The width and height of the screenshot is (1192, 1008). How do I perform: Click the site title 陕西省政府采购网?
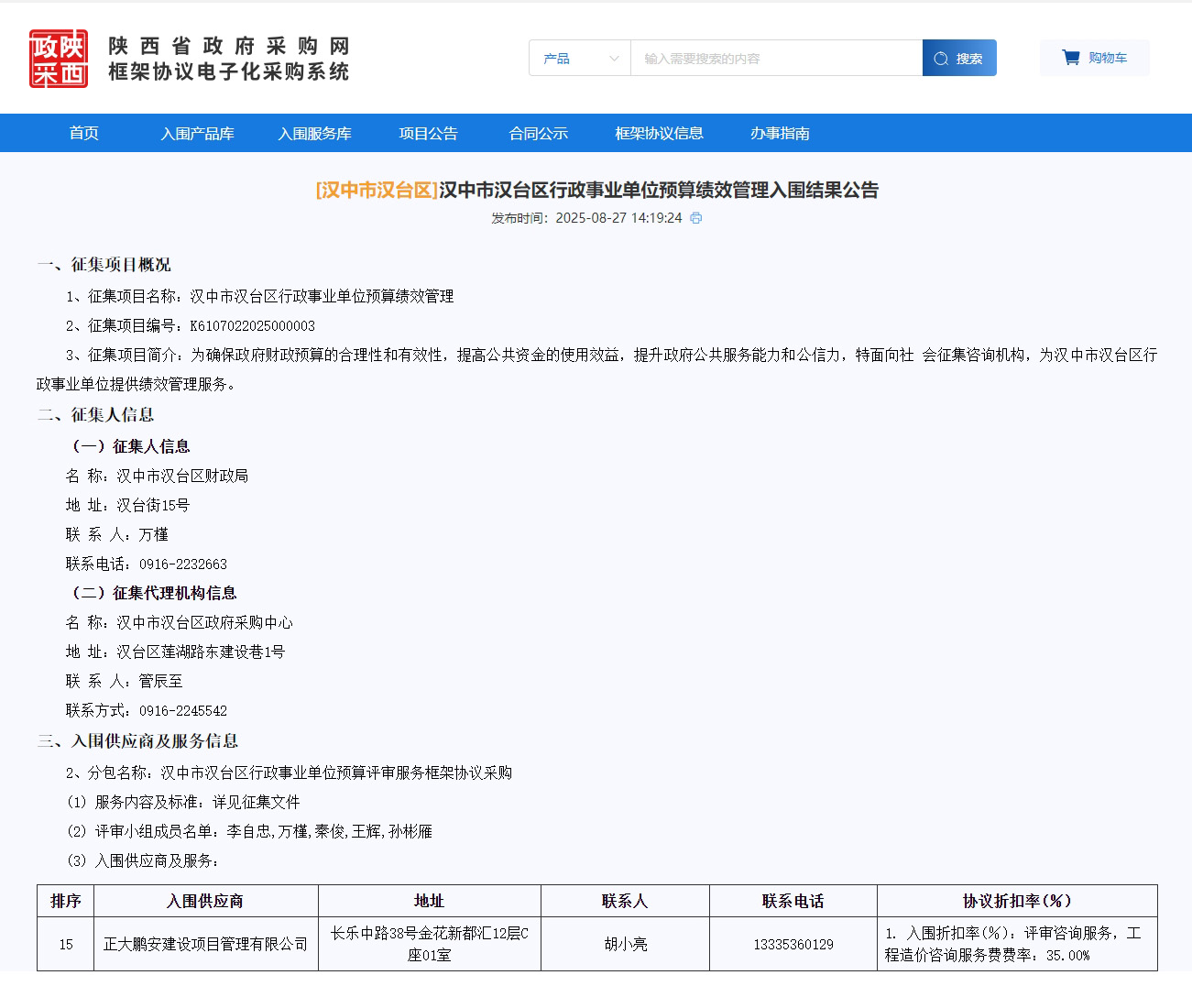(228, 46)
